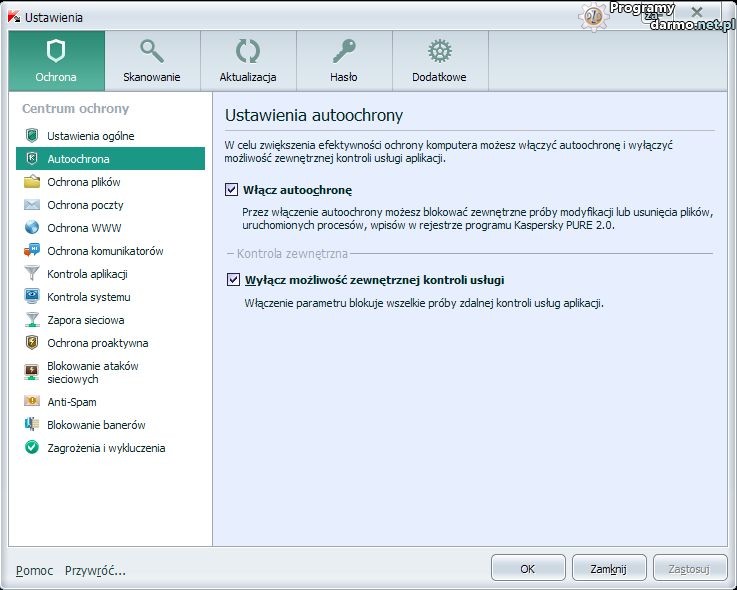Image resolution: width=737 pixels, height=590 pixels.
Task: Click the green check icon for Zagrożenia i wykluczenia
Action: point(31,448)
